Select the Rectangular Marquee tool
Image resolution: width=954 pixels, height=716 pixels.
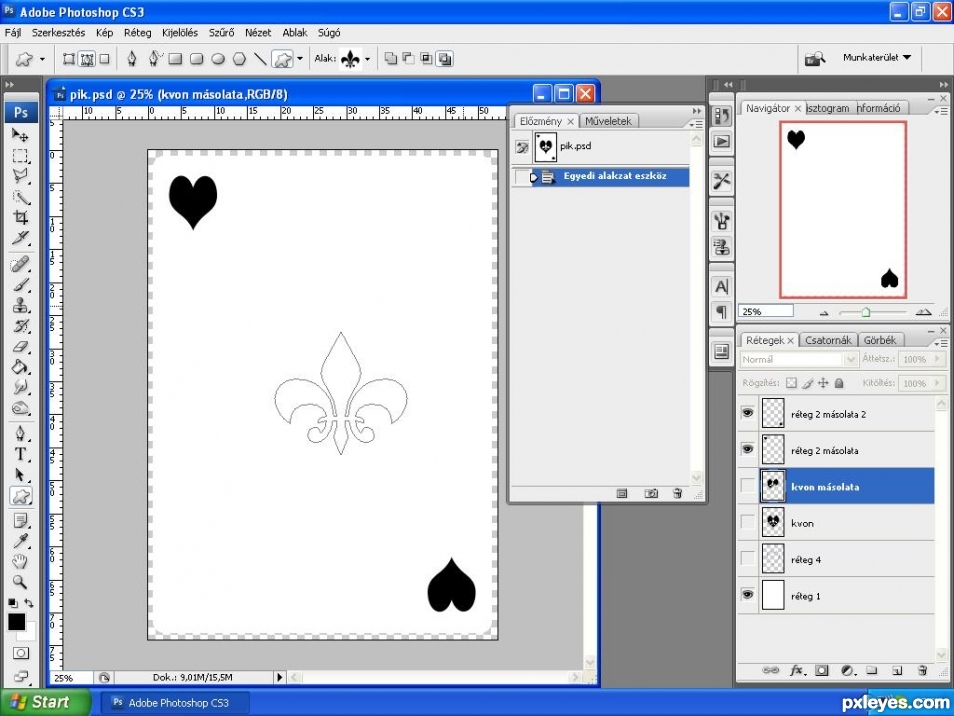click(x=20, y=156)
